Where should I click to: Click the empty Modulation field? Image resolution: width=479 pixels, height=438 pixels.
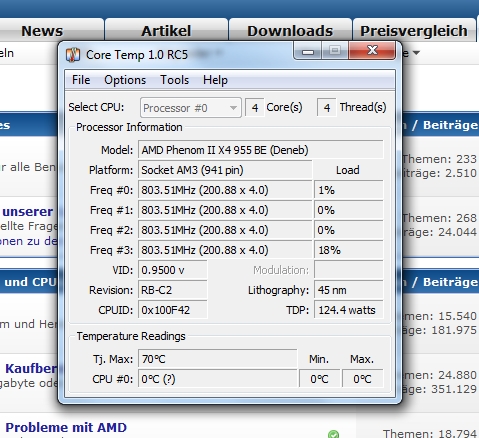pos(349,270)
